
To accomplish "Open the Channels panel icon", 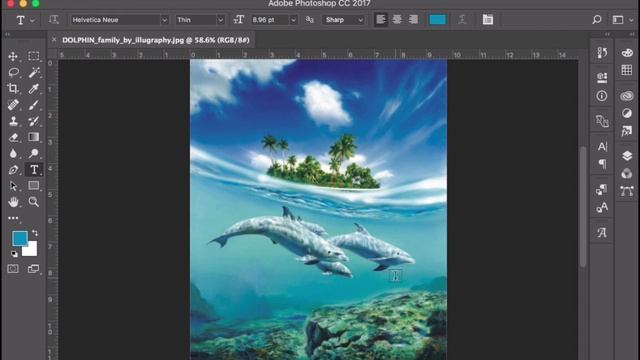I will [627, 173].
